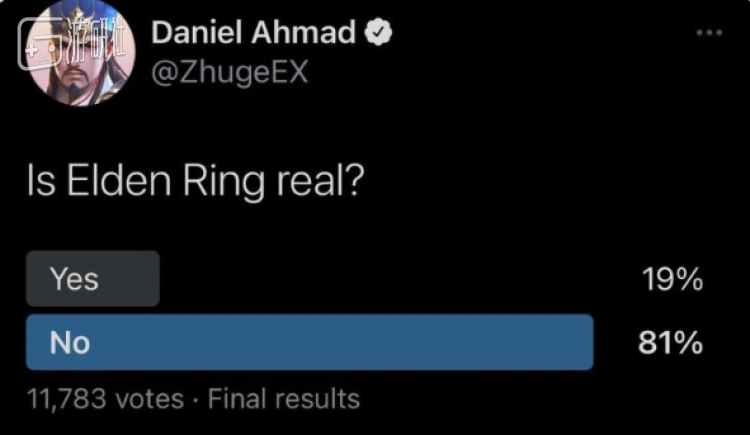Click the blue verified checkmark badge

(x=378, y=33)
